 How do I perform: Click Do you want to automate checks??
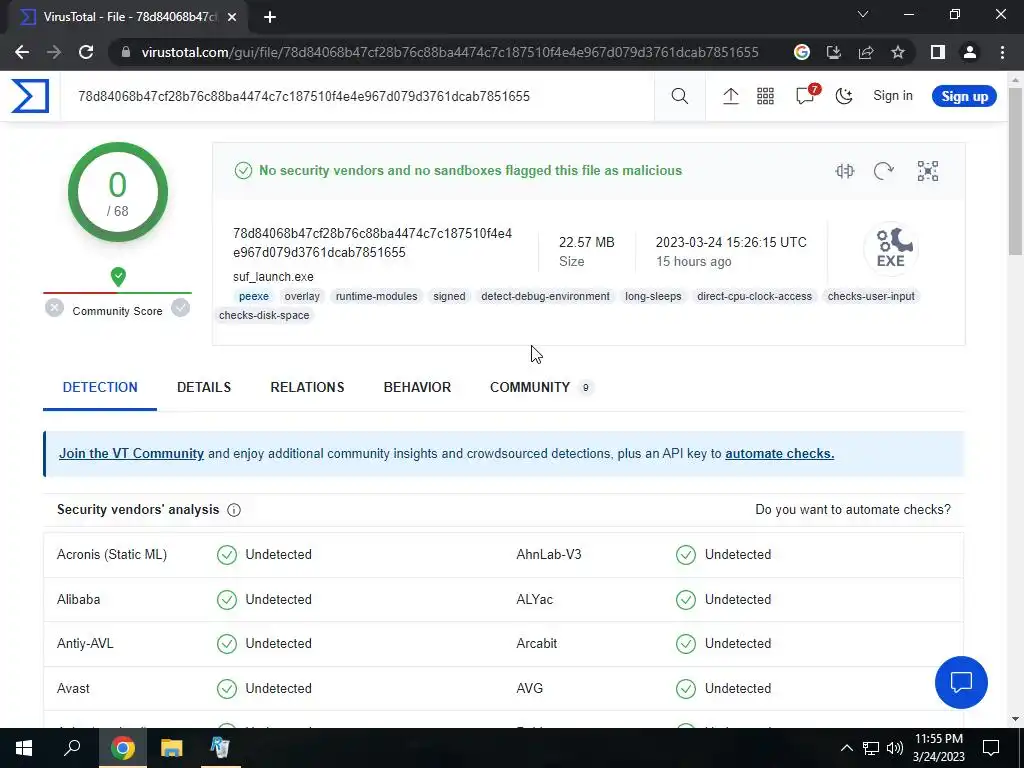pyautogui.click(x=853, y=510)
